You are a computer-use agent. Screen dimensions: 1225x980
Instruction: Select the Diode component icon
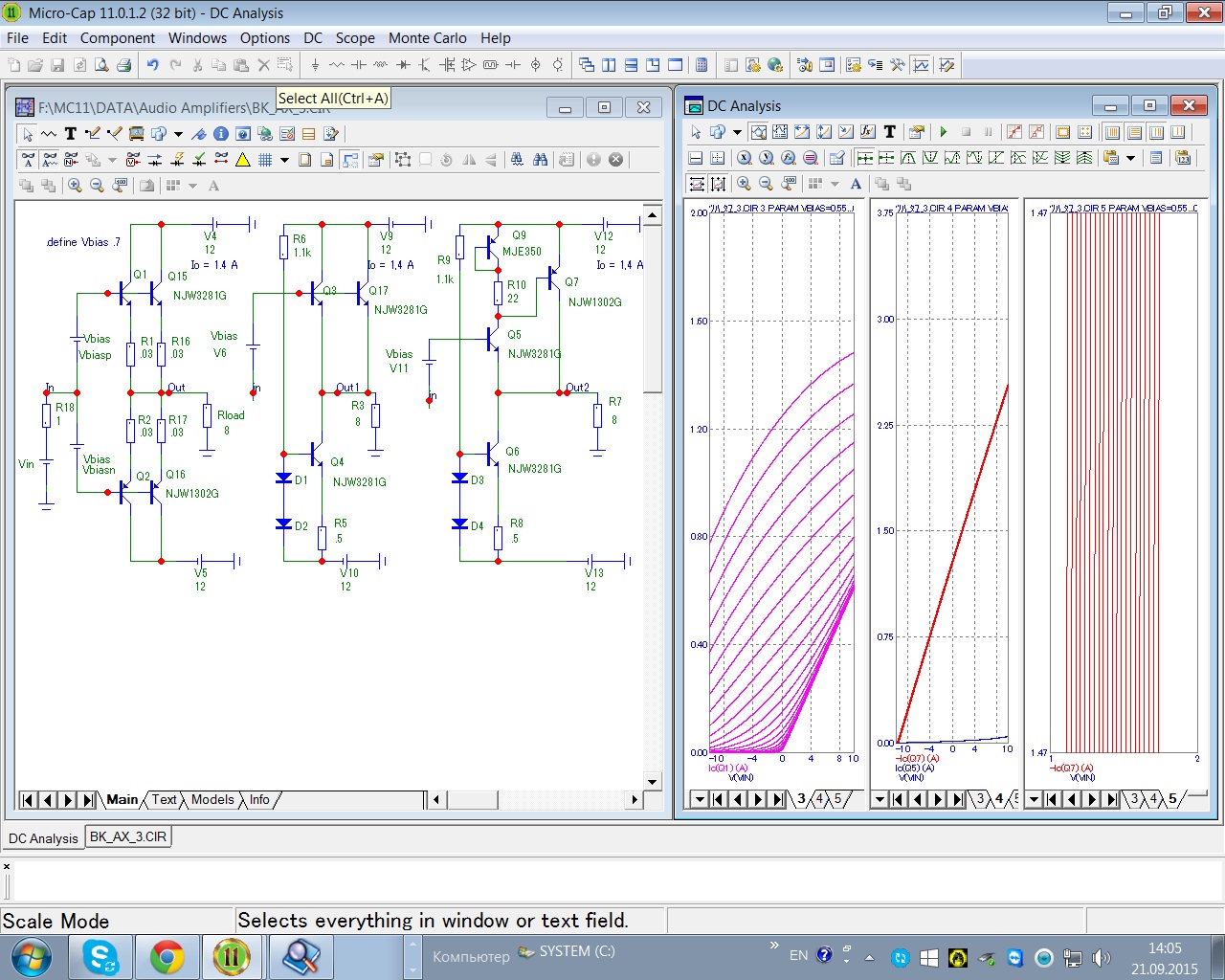403,65
